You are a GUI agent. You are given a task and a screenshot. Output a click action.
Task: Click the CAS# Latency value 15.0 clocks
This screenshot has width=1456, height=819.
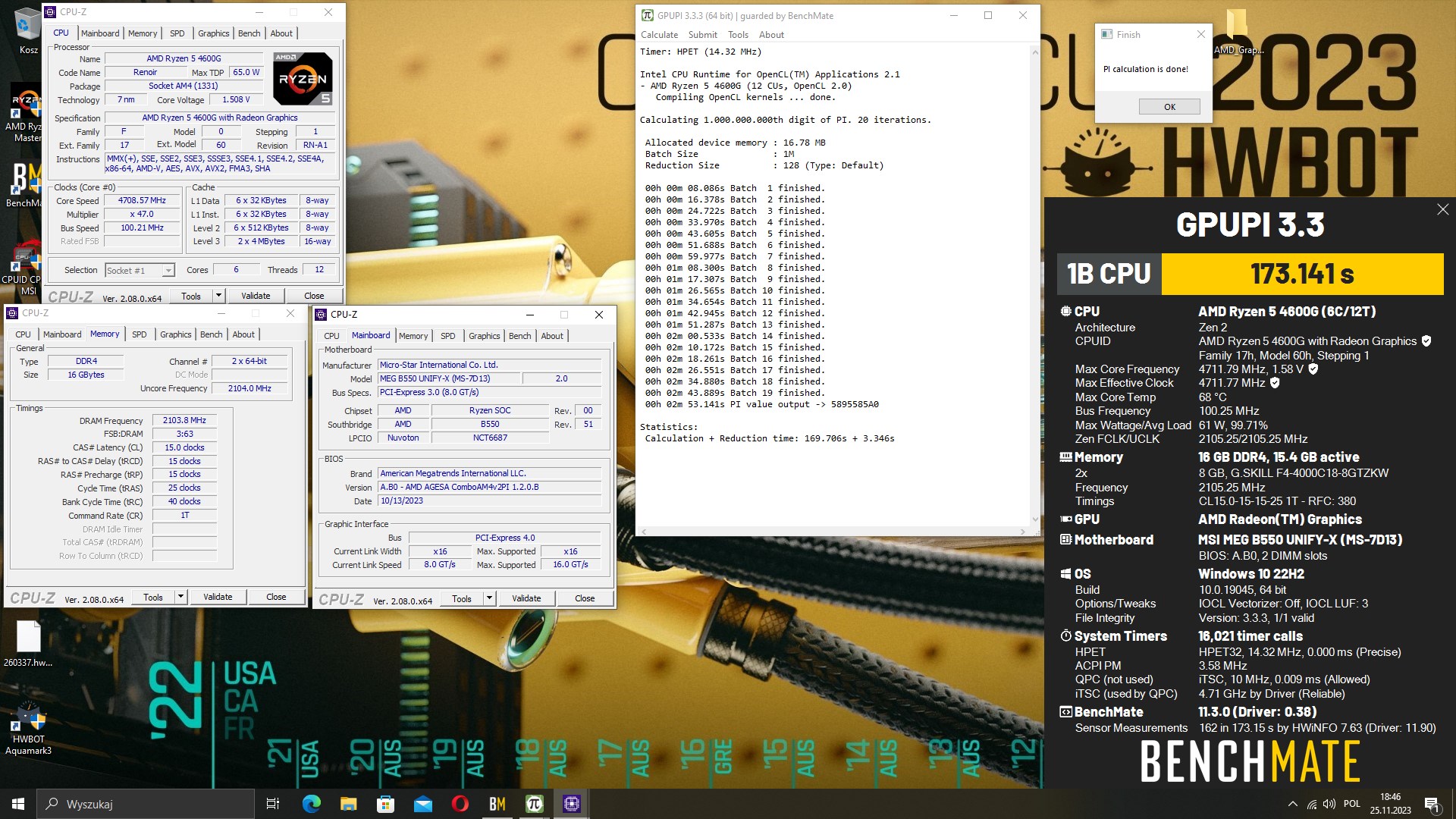[184, 447]
